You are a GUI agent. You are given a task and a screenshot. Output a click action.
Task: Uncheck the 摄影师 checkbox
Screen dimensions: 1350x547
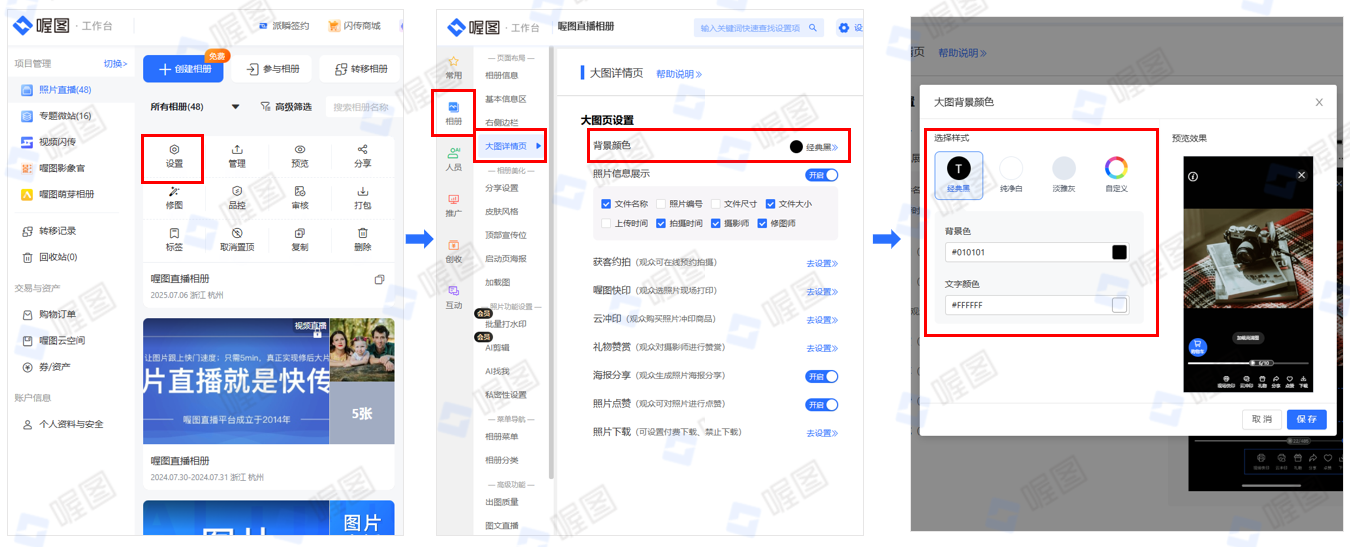(x=716, y=224)
